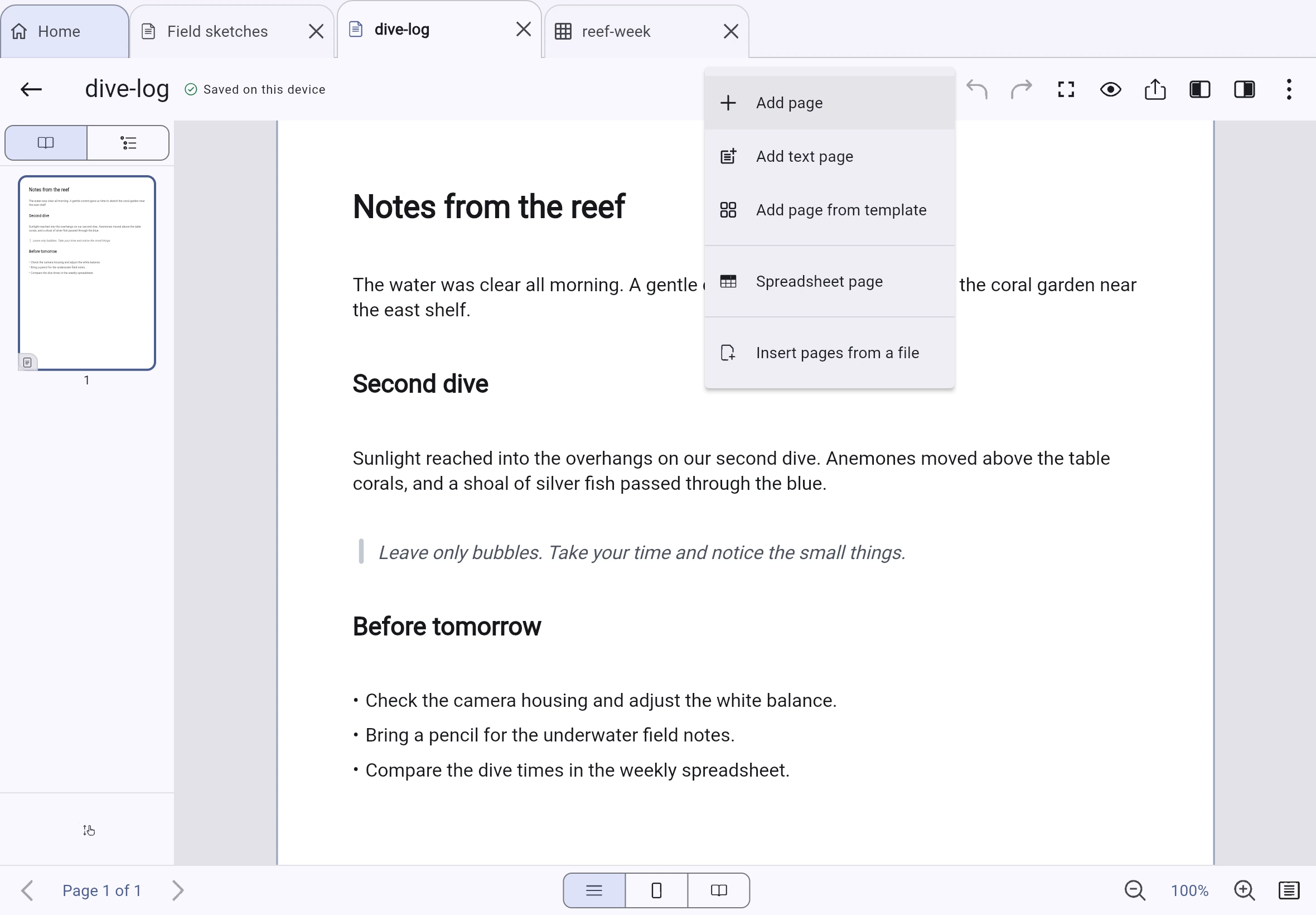The width and height of the screenshot is (1316, 915).
Task: Switch sidebar to outline list view
Action: [x=128, y=143]
